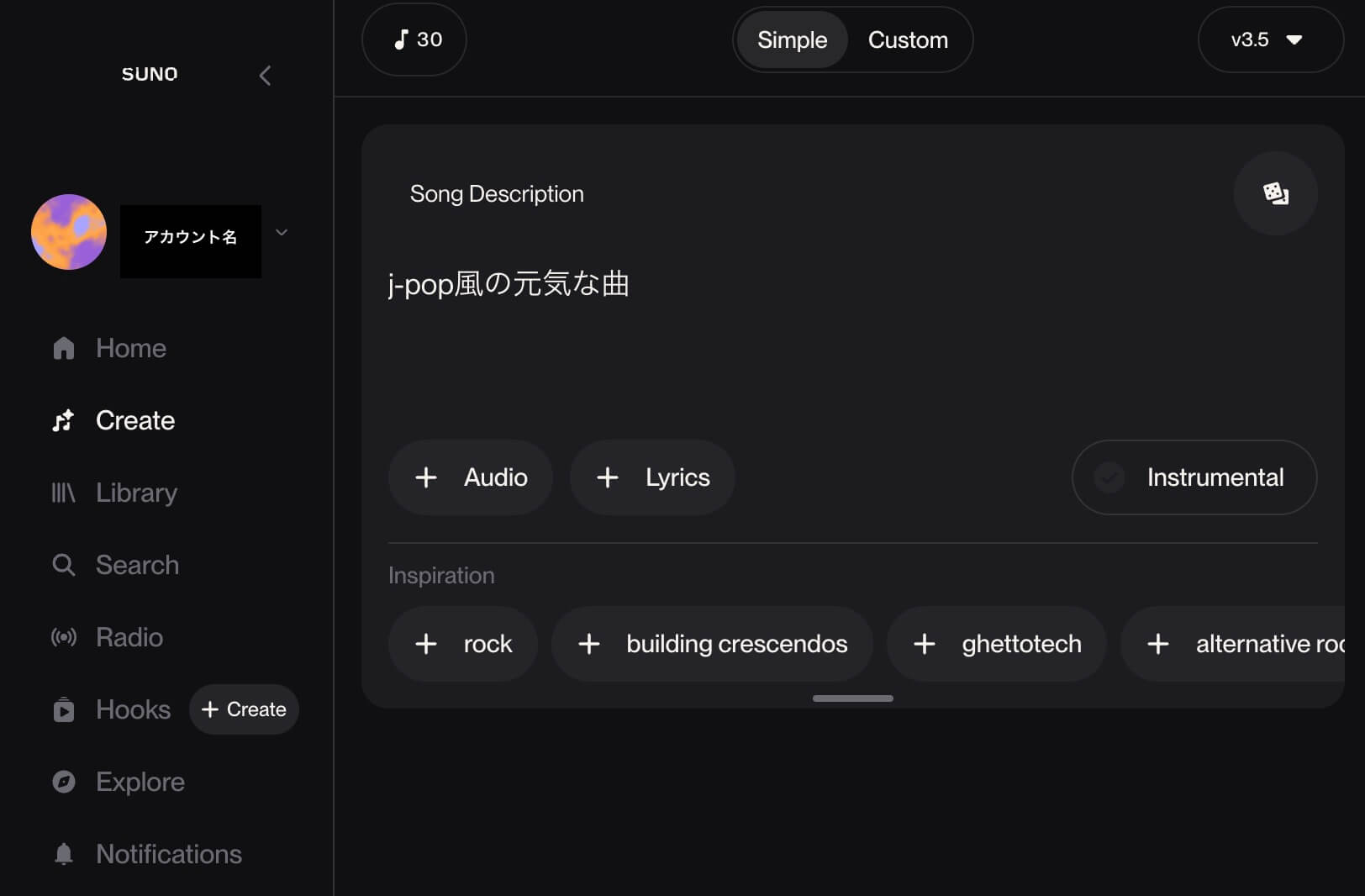
Task: Click the Search magnifier icon
Action: 64,565
